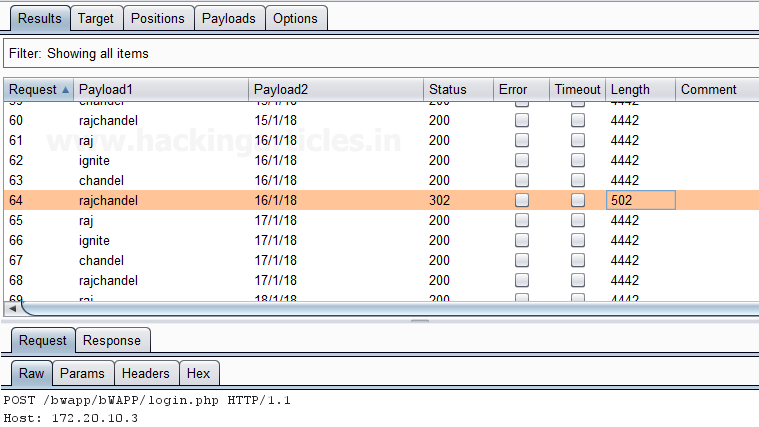Toggle Error checkbox in request 65 row
The width and height of the screenshot is (759, 427).
pyautogui.click(x=522, y=220)
